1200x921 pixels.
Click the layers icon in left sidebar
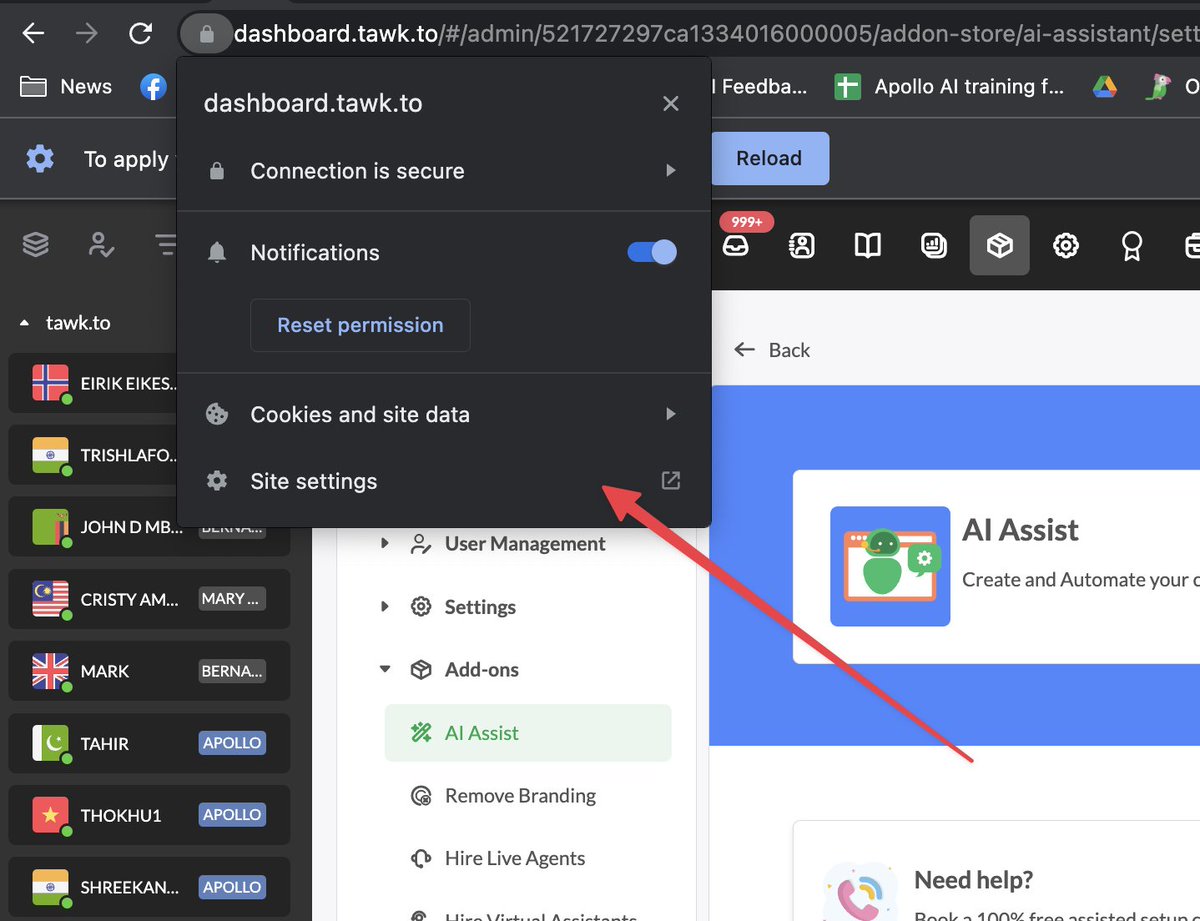(x=36, y=244)
